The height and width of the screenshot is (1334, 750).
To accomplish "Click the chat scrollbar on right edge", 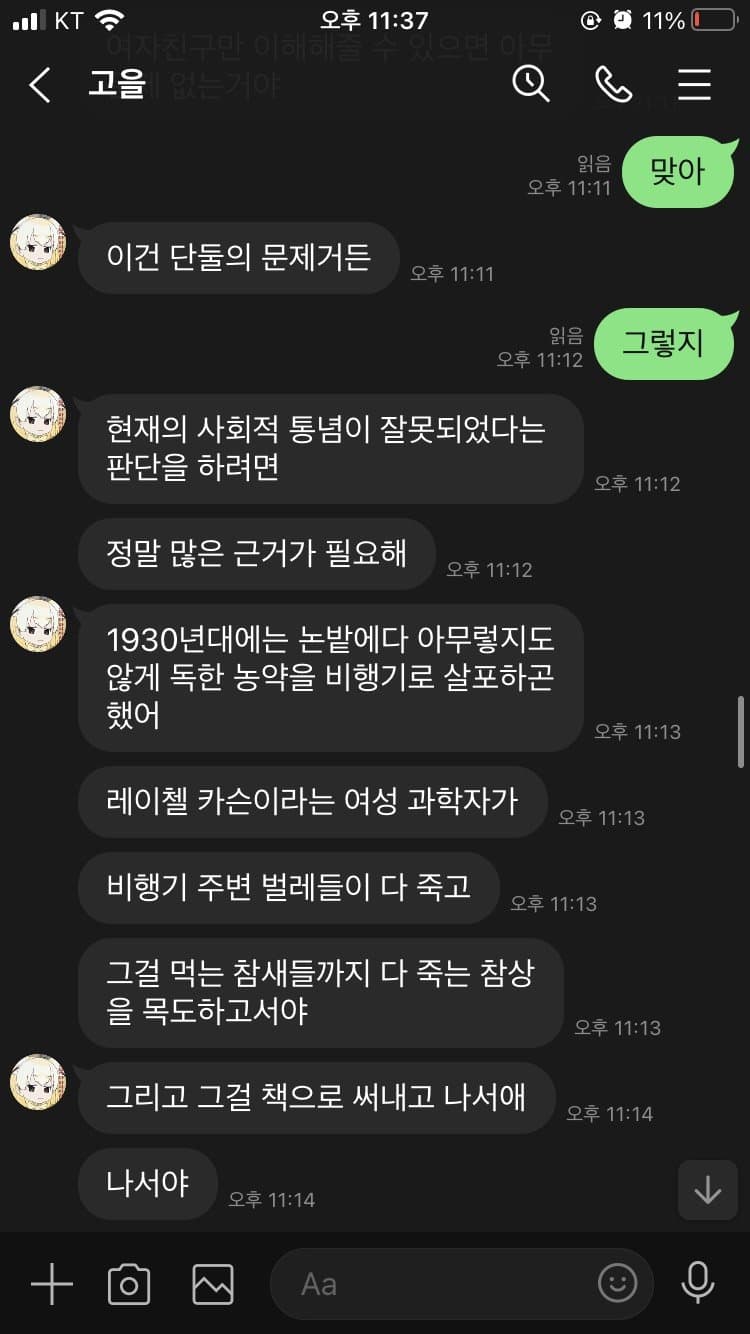I will [x=741, y=731].
